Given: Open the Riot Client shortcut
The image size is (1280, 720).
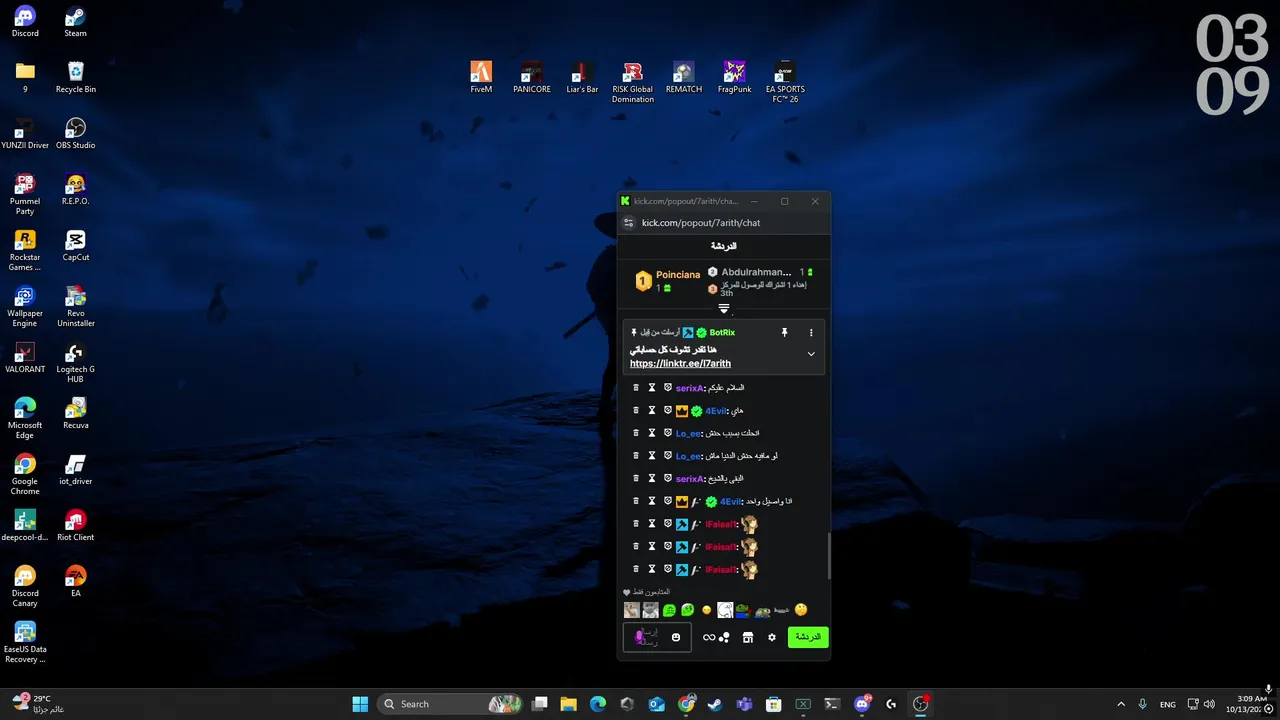Looking at the screenshot, I should pos(75,526).
